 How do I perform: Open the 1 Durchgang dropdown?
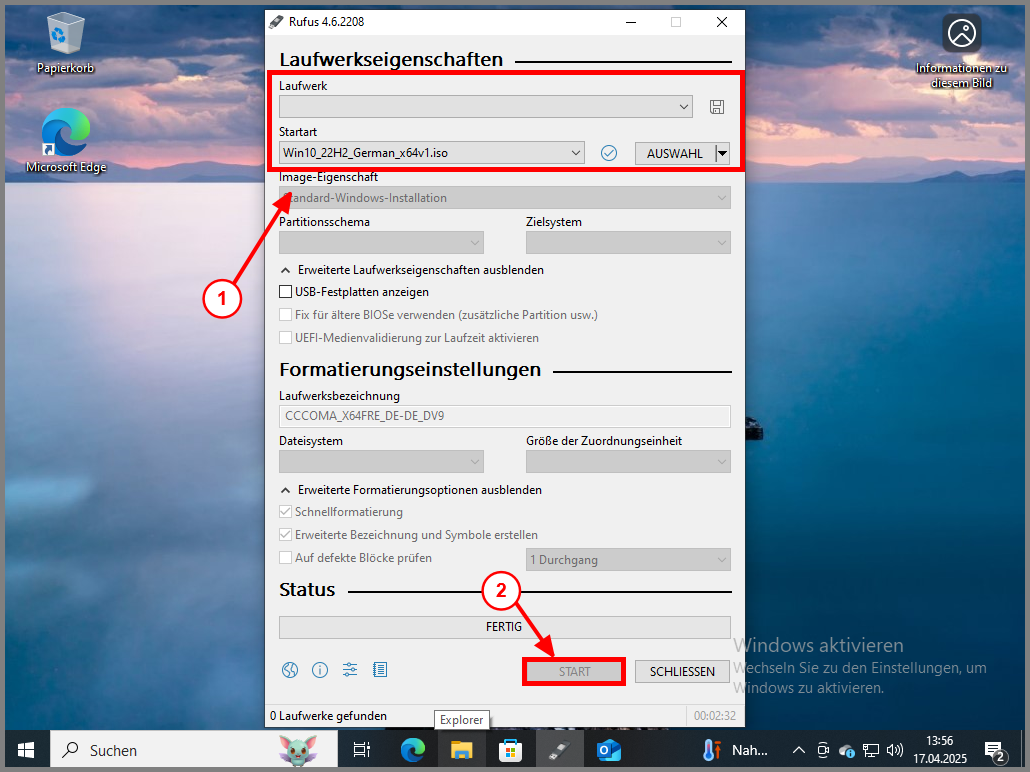[x=628, y=560]
